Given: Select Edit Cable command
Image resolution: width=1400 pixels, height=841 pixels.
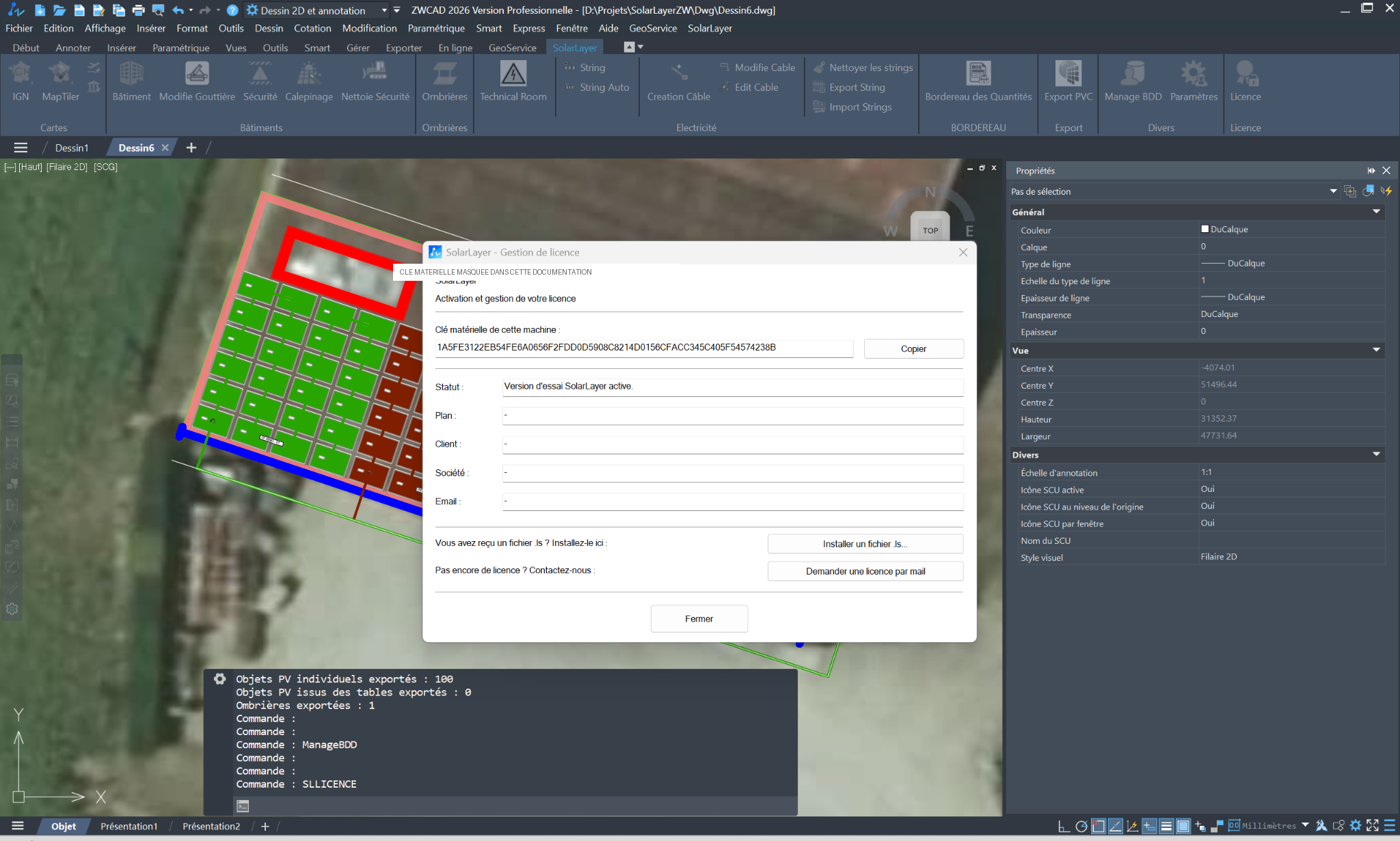Looking at the screenshot, I should coord(748,87).
